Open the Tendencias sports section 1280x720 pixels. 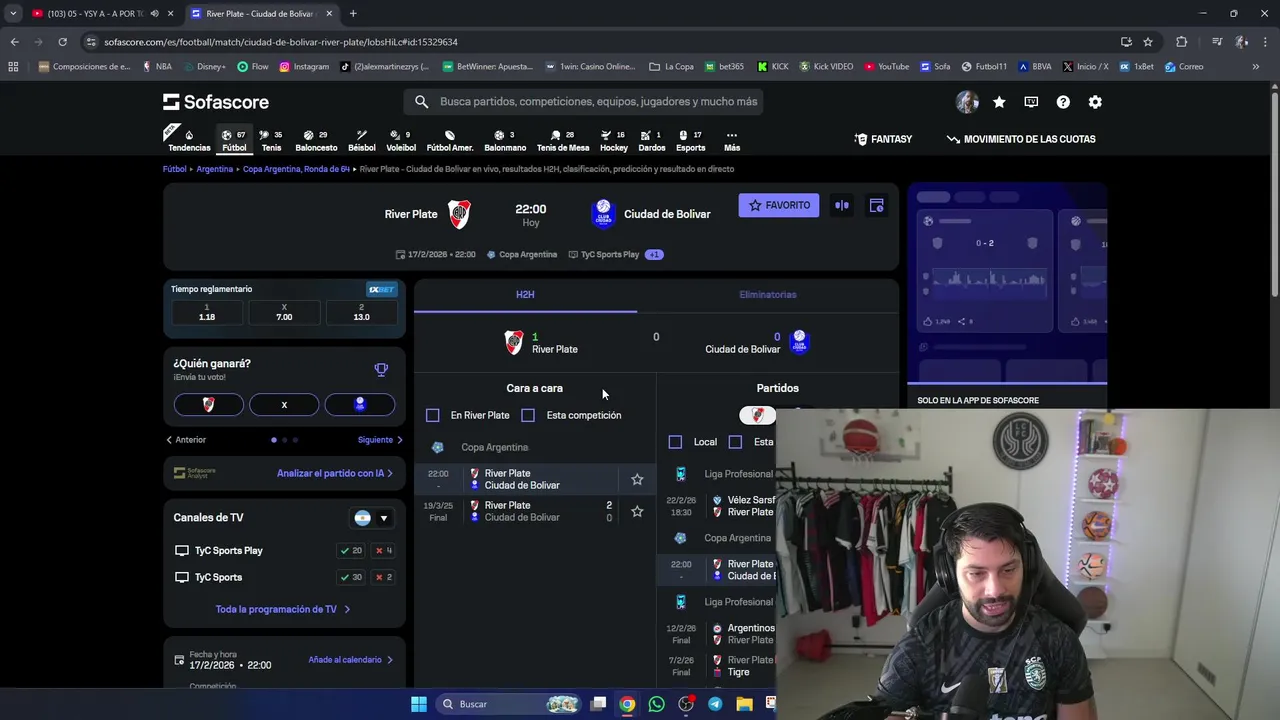click(x=188, y=140)
